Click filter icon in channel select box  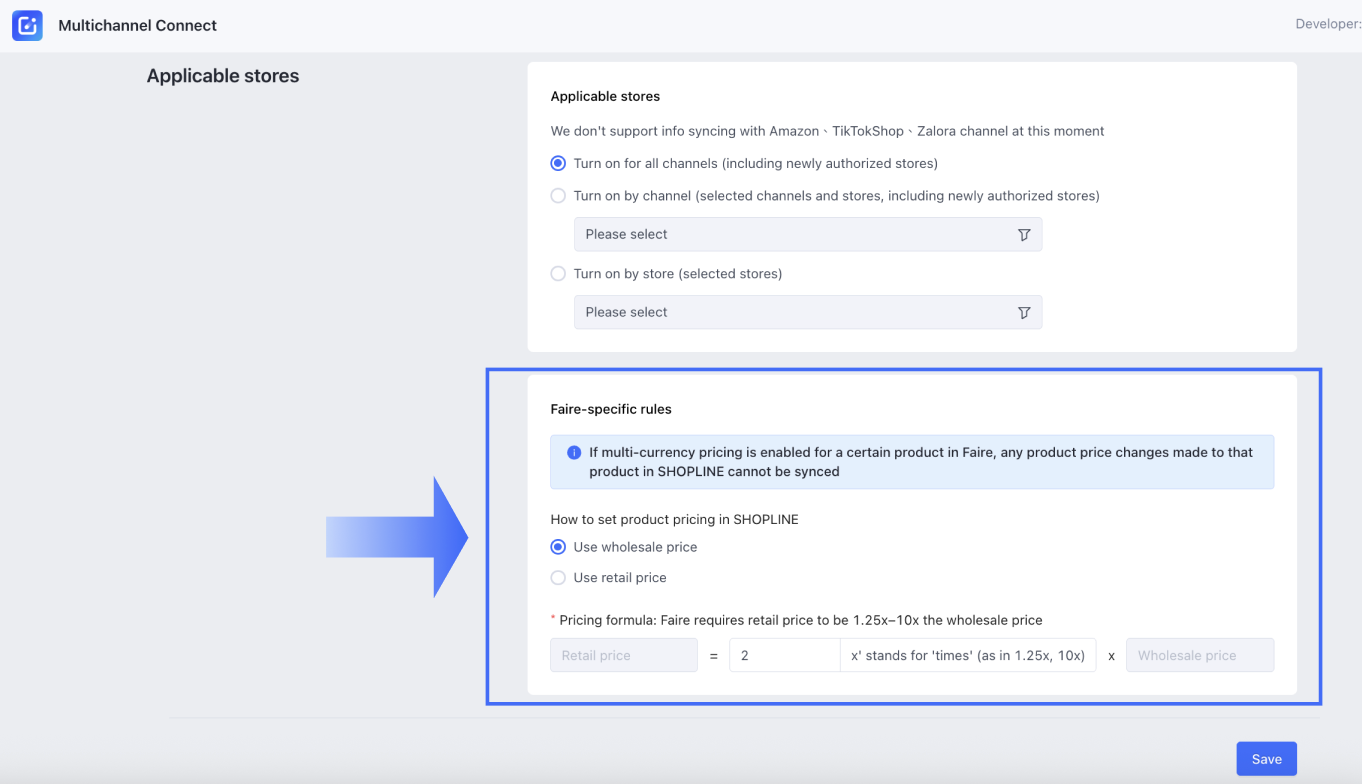(1023, 235)
